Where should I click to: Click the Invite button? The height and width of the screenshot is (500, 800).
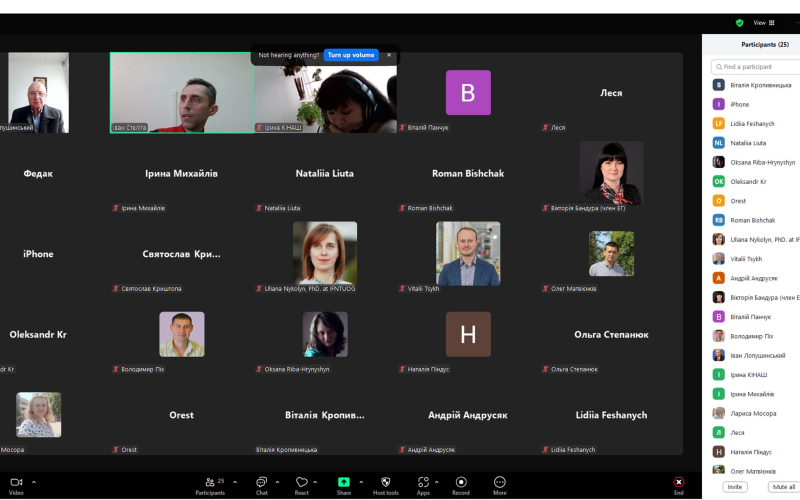735,487
